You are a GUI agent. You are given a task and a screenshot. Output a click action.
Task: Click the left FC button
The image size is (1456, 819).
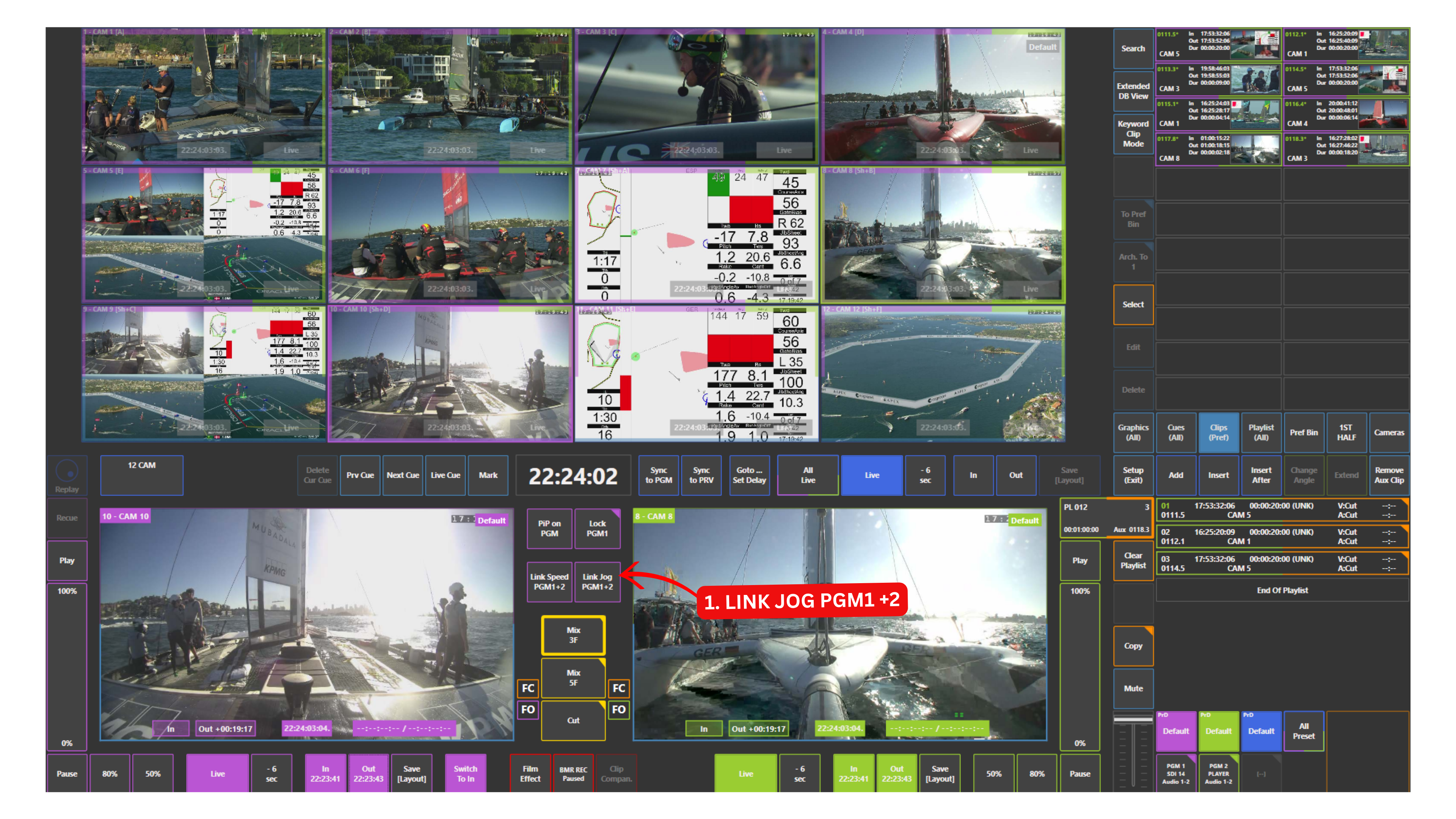528,688
